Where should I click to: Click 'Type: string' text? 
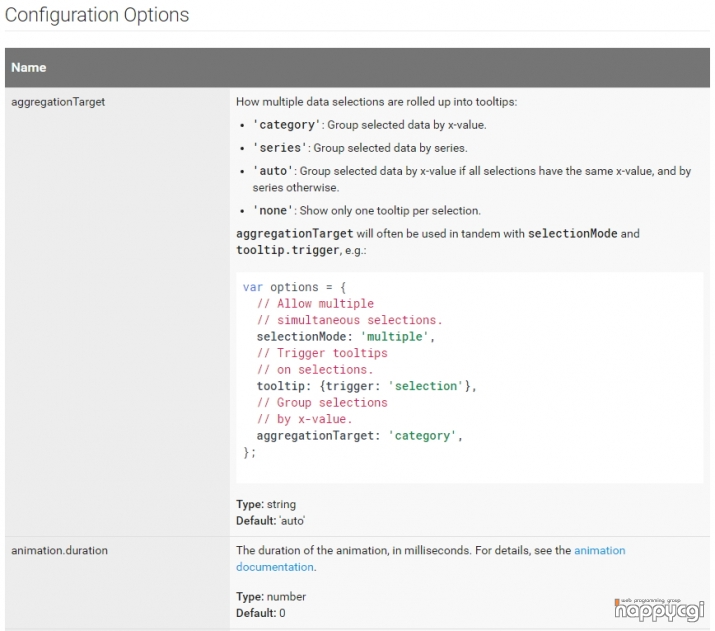[266, 504]
